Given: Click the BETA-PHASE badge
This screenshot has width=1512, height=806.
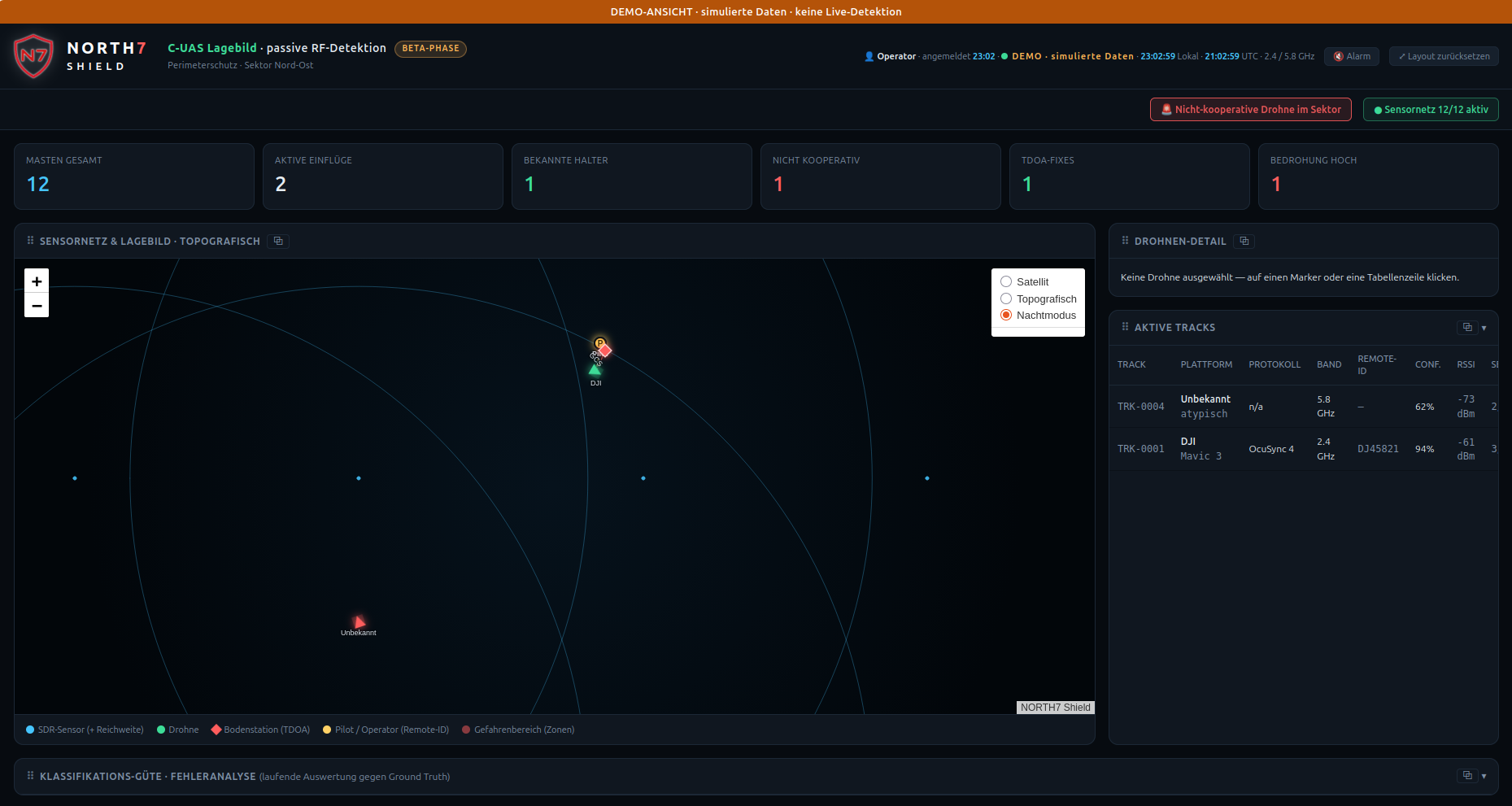Looking at the screenshot, I should click(430, 49).
